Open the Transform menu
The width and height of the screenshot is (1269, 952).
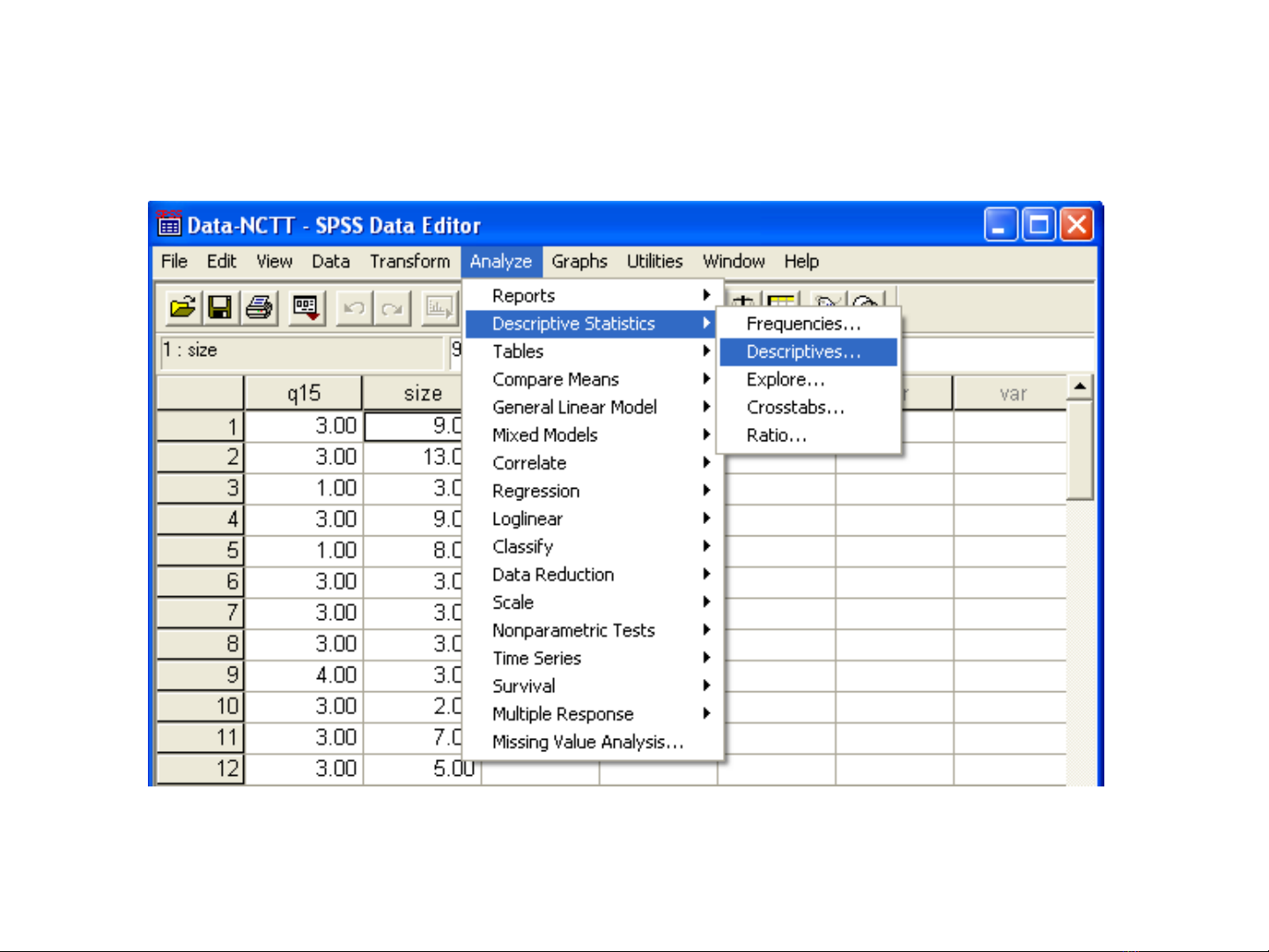[409, 262]
